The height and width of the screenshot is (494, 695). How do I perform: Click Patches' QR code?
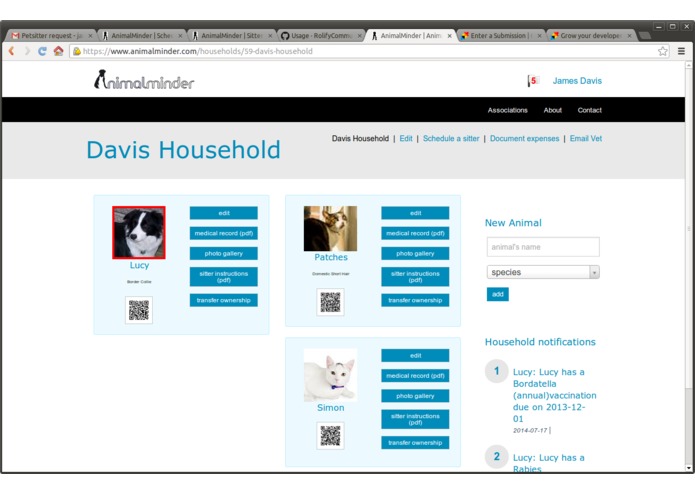click(330, 302)
